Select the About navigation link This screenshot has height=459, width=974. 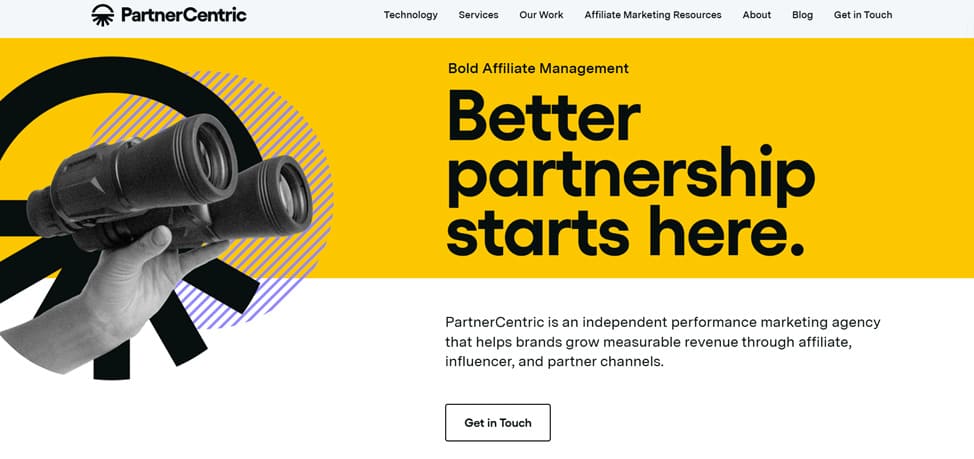pyautogui.click(x=757, y=15)
